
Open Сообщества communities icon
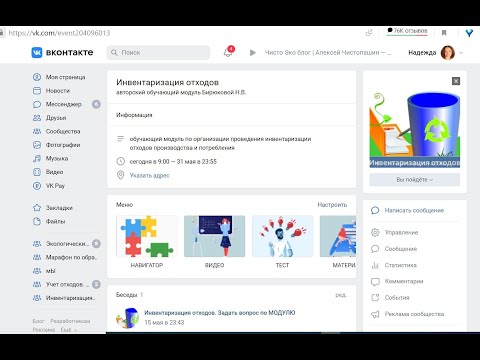(37, 131)
